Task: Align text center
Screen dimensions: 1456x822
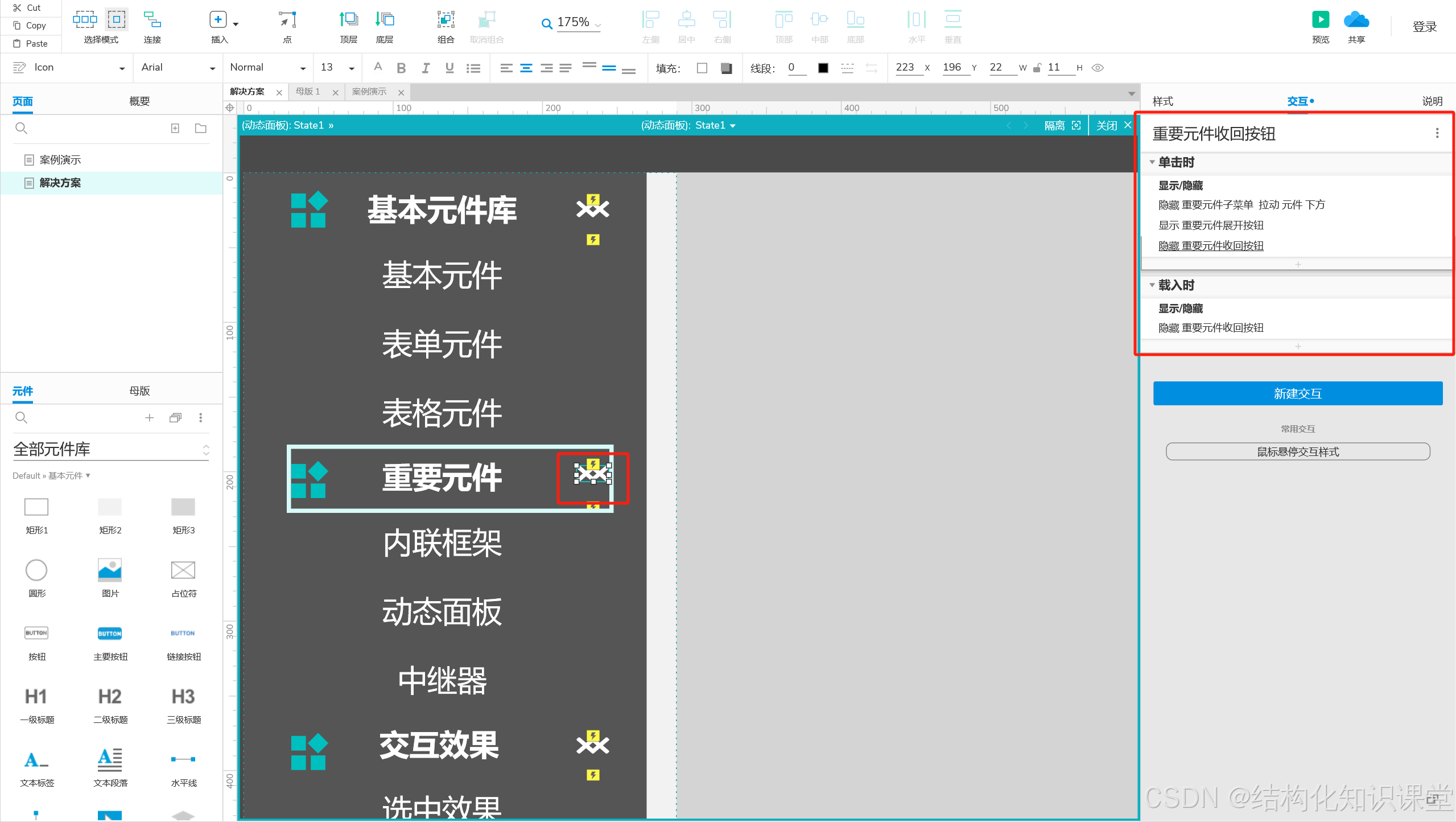Action: tap(526, 68)
